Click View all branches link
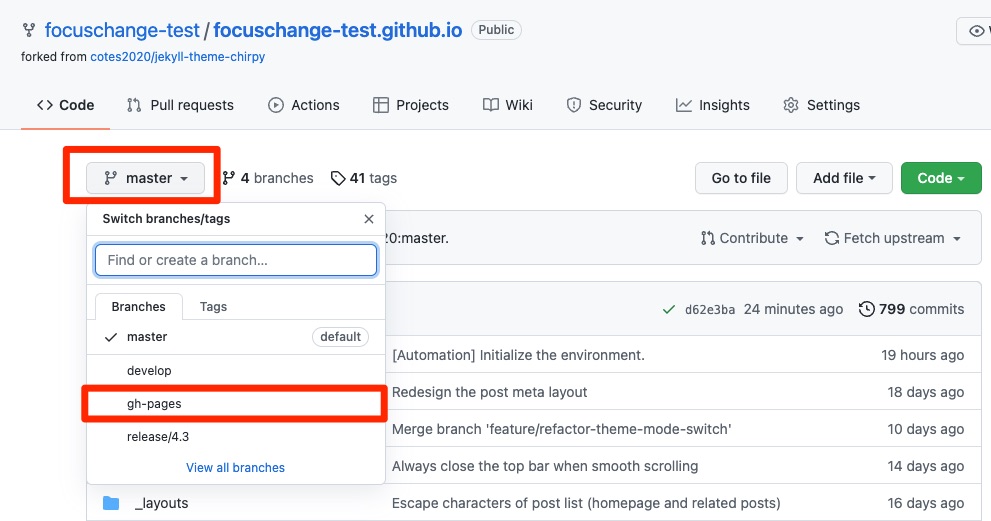991x521 pixels. point(235,467)
